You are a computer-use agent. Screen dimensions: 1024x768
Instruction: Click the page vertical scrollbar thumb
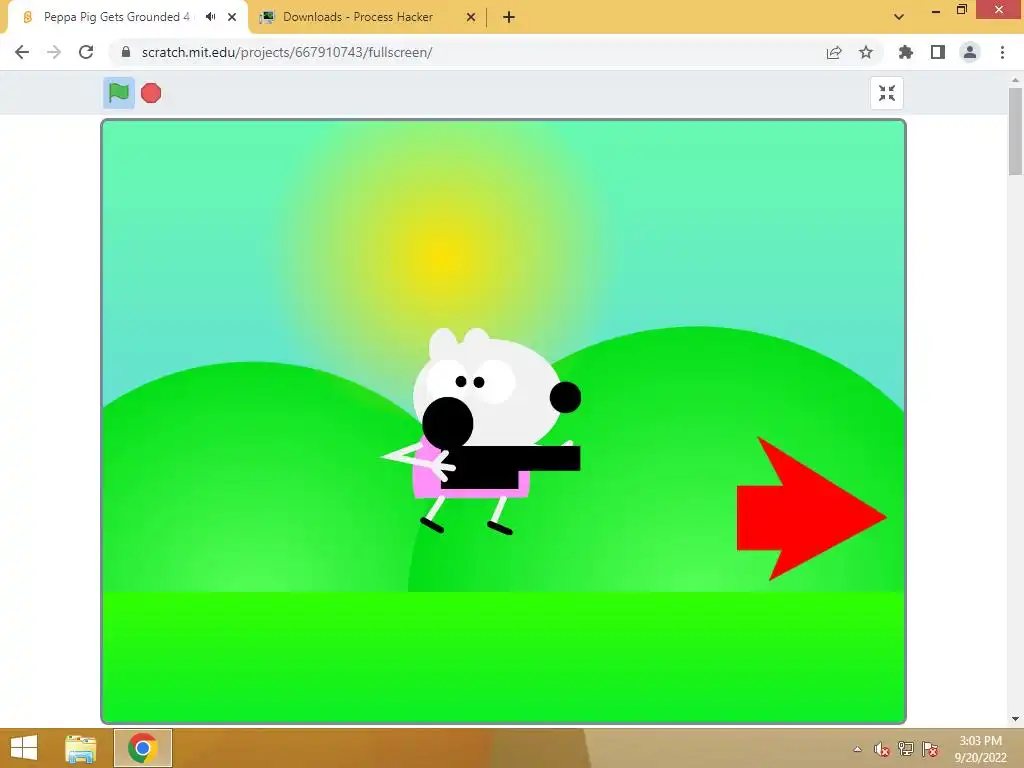1015,131
